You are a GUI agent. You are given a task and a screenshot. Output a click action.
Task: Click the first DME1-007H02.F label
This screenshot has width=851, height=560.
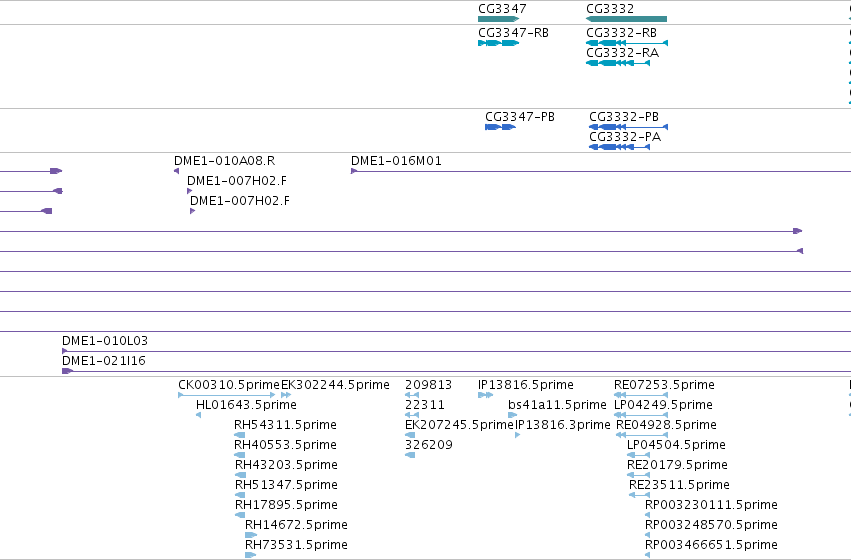[x=237, y=181]
